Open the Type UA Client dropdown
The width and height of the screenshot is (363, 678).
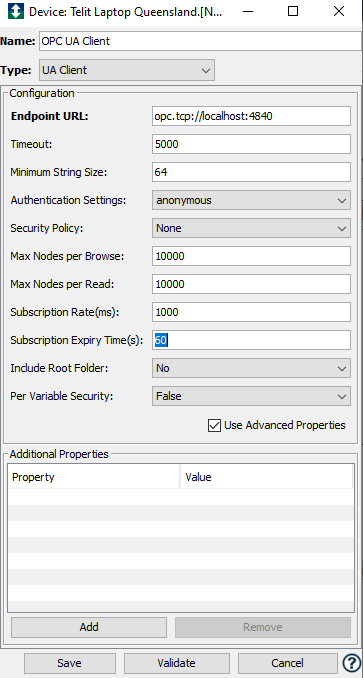tap(127, 70)
